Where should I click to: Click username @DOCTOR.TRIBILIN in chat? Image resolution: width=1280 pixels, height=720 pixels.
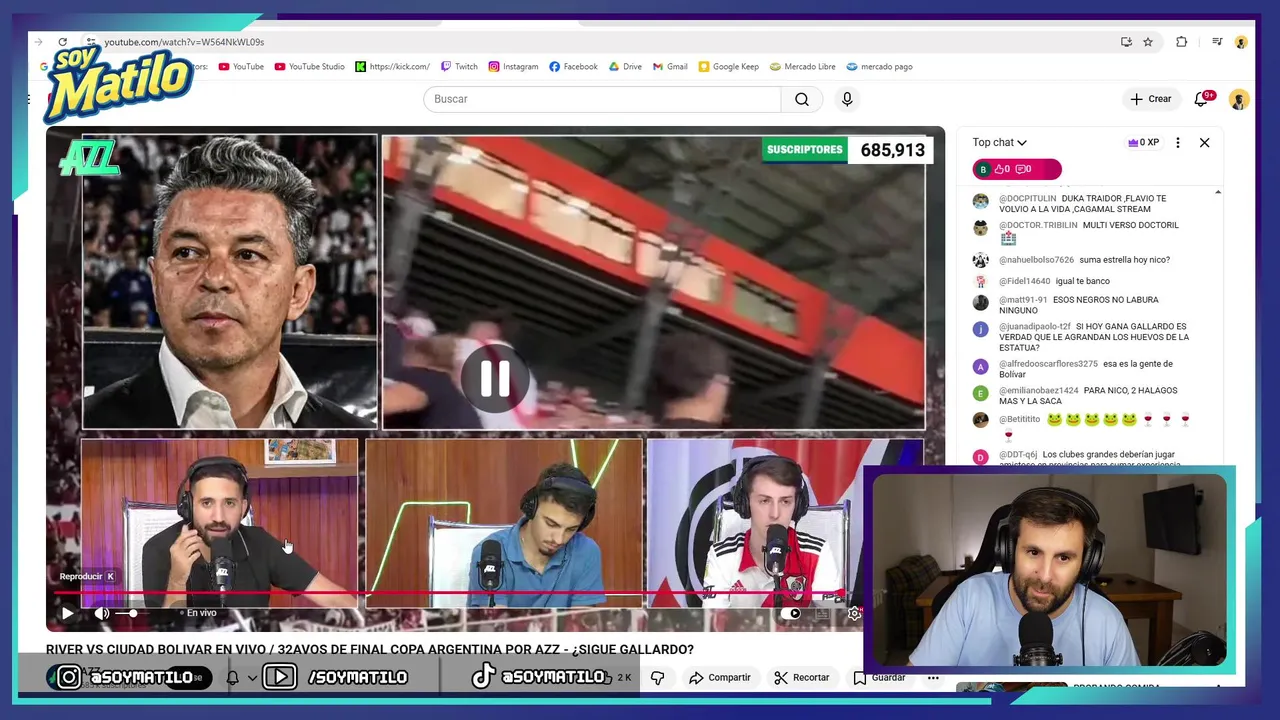tap(1038, 226)
